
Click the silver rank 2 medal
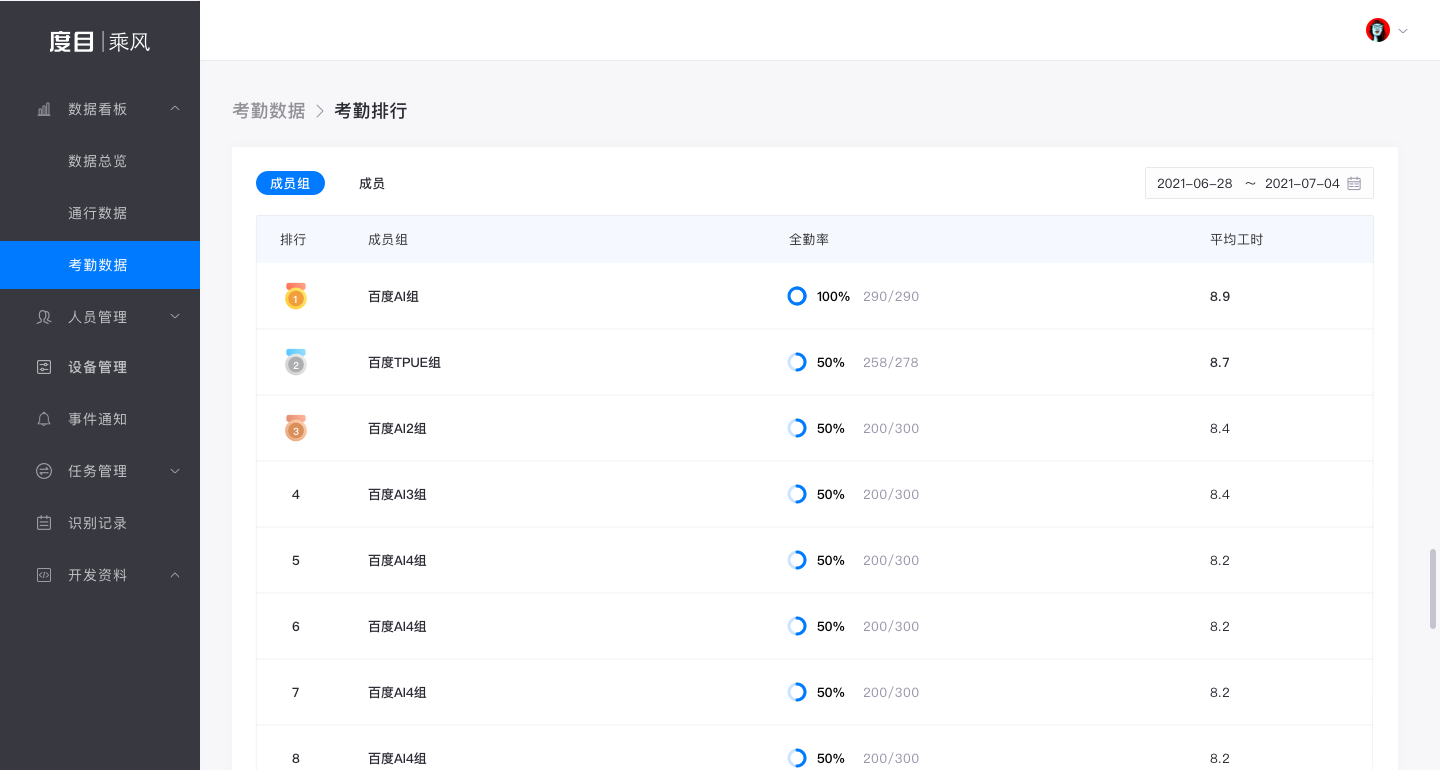[295, 362]
